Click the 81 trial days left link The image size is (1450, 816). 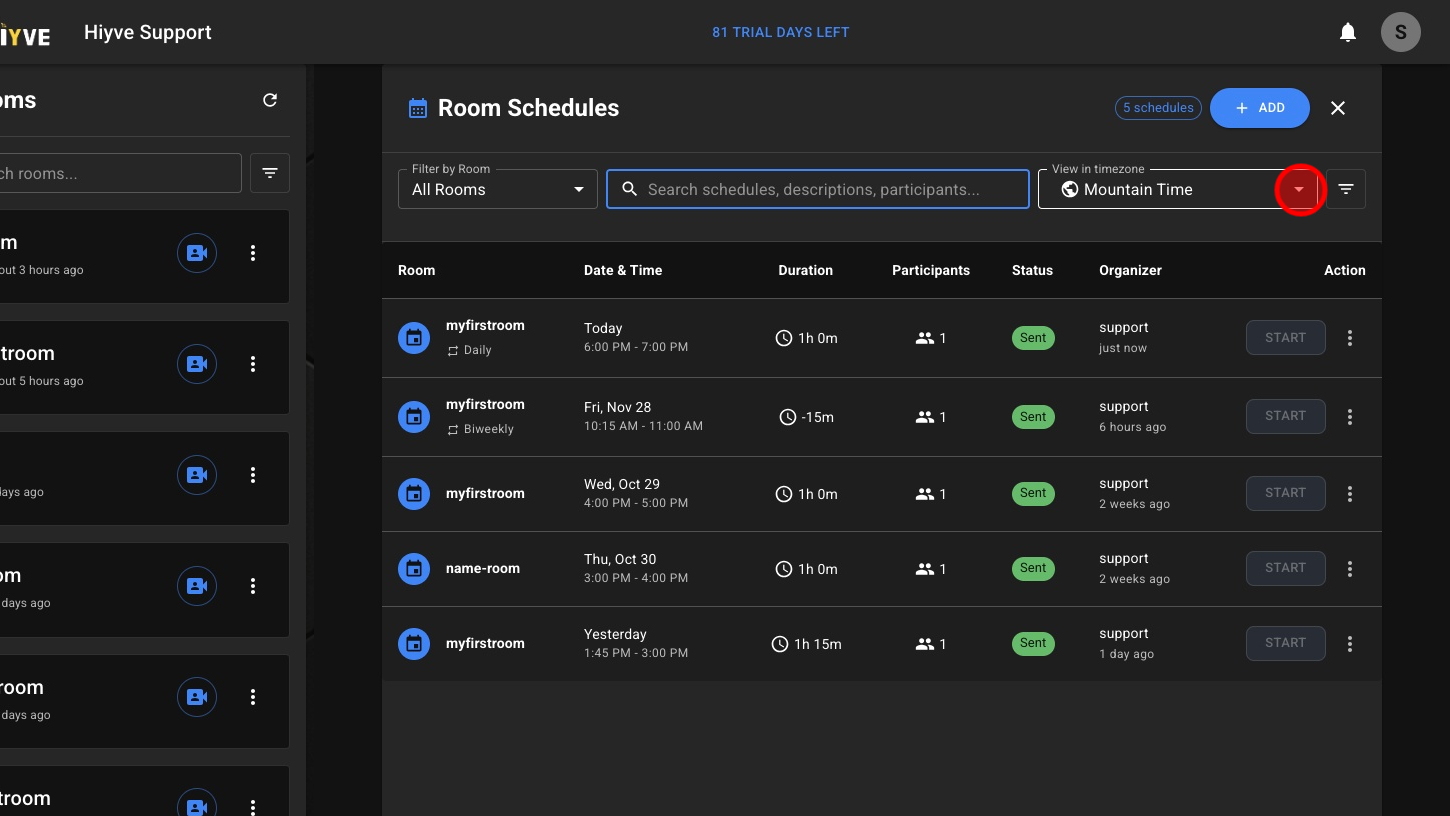click(780, 32)
